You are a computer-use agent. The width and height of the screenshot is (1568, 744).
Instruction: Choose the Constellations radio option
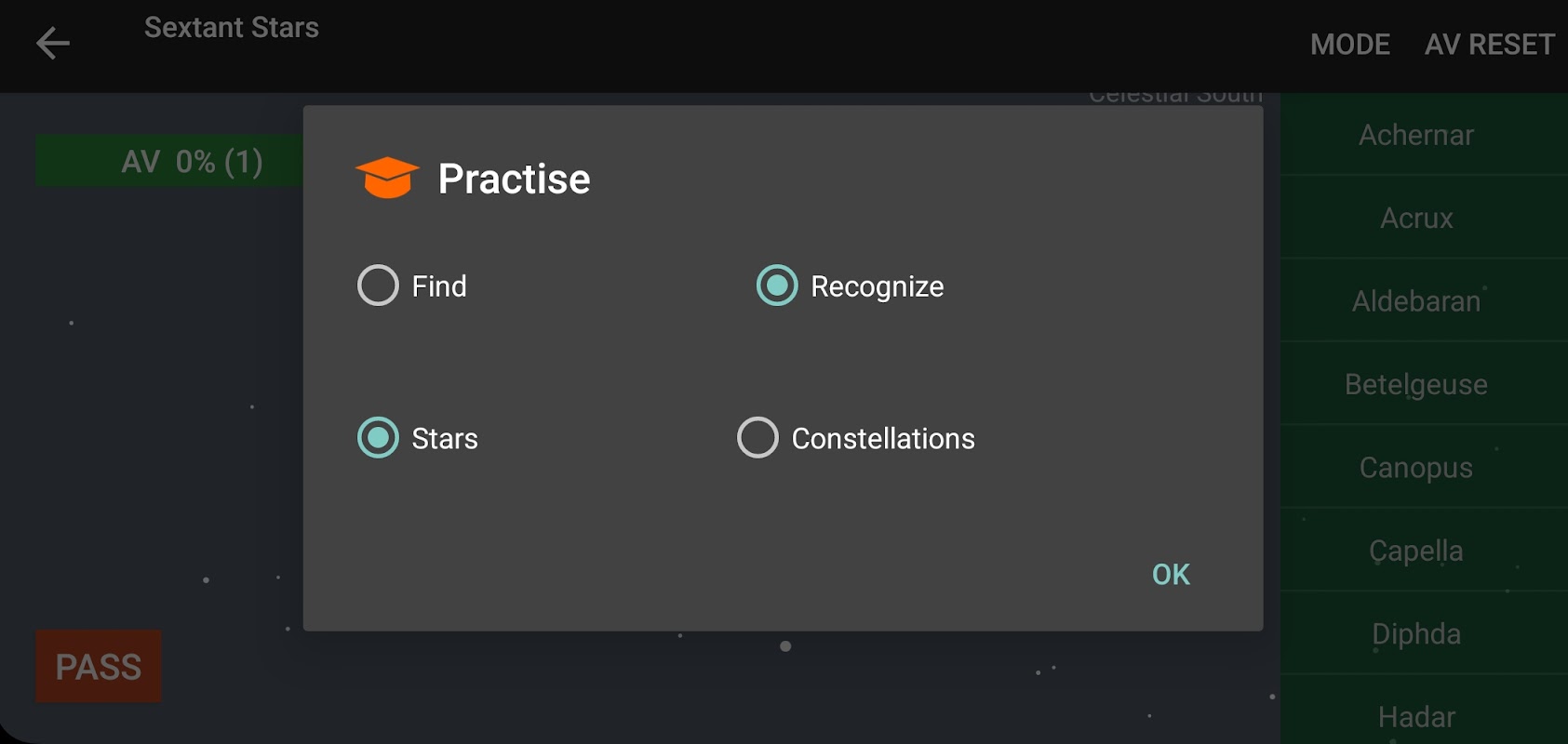point(757,438)
